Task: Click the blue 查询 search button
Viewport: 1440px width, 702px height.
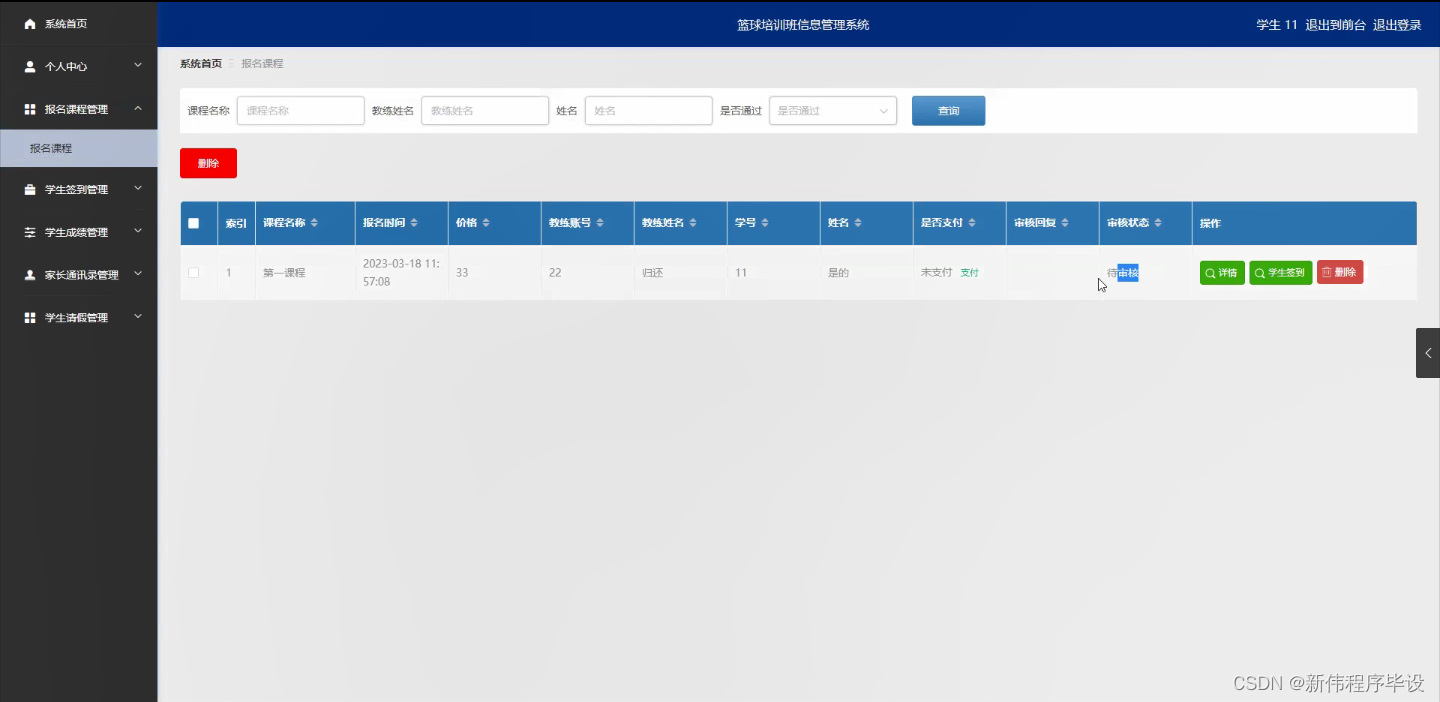Action: point(948,111)
